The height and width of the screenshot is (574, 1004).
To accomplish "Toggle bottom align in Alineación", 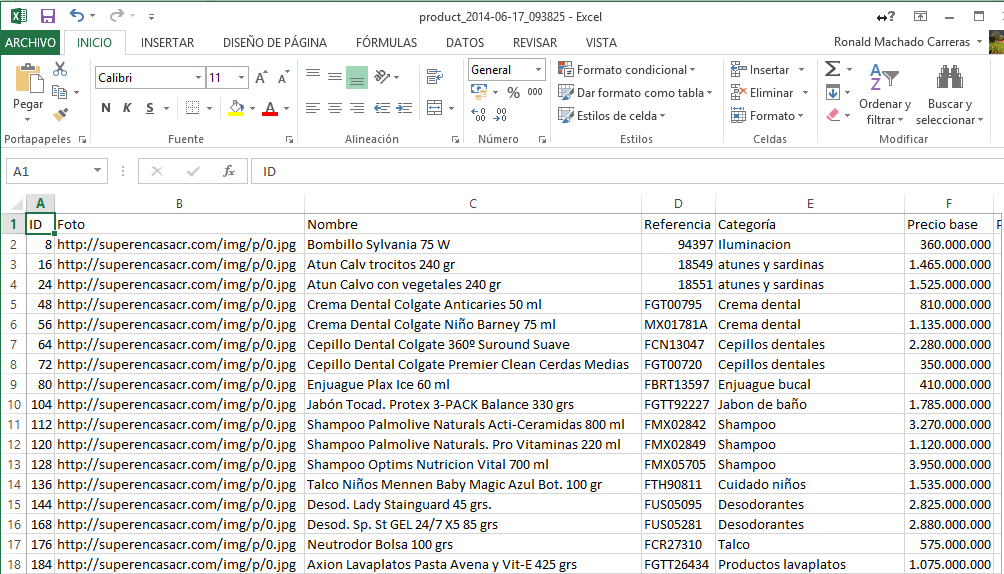I will (356, 77).
